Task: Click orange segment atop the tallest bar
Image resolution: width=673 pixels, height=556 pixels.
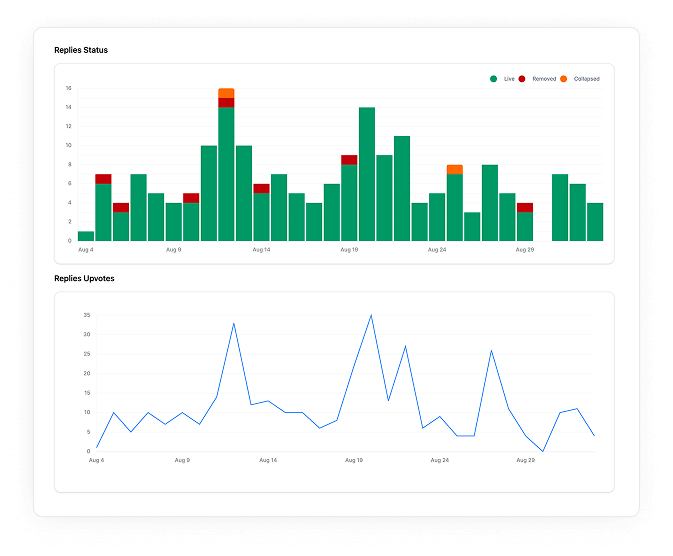Action: pyautogui.click(x=226, y=93)
